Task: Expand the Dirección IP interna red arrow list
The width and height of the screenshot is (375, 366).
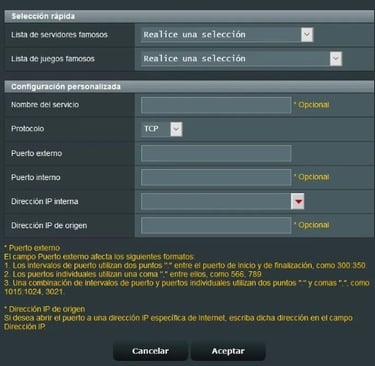Action: pyautogui.click(x=297, y=202)
